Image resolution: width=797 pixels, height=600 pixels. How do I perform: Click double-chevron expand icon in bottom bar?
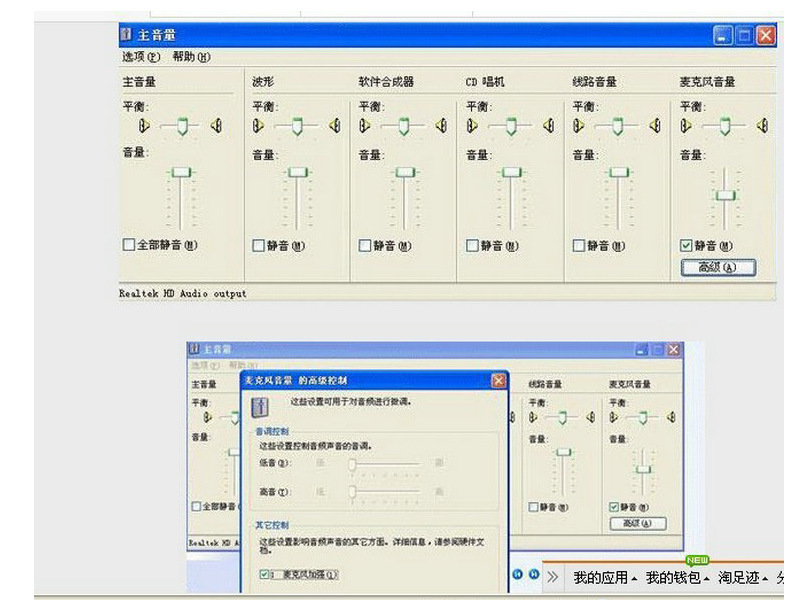pos(553,577)
